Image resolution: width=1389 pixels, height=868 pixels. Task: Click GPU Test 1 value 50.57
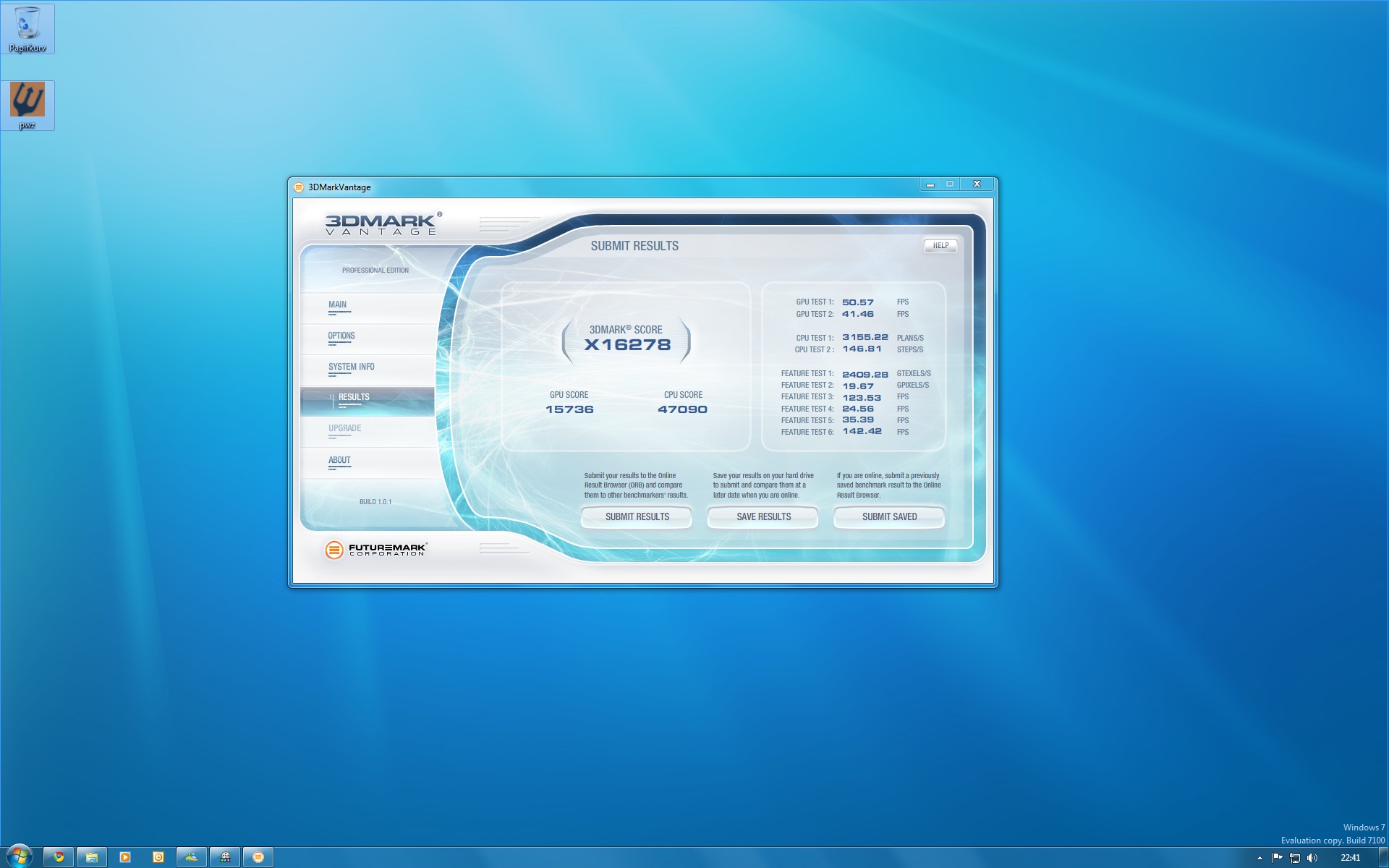coord(858,302)
